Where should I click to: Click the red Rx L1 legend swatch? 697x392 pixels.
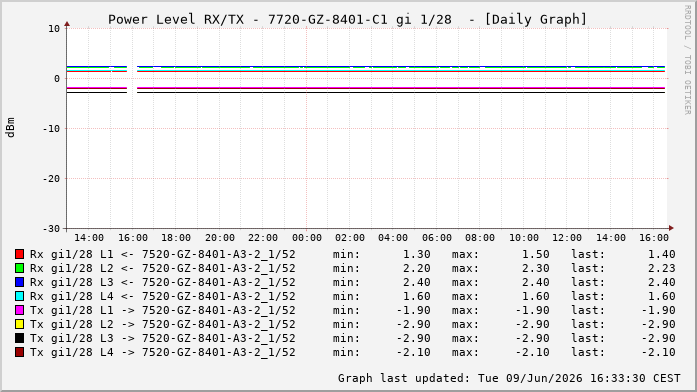point(19,254)
